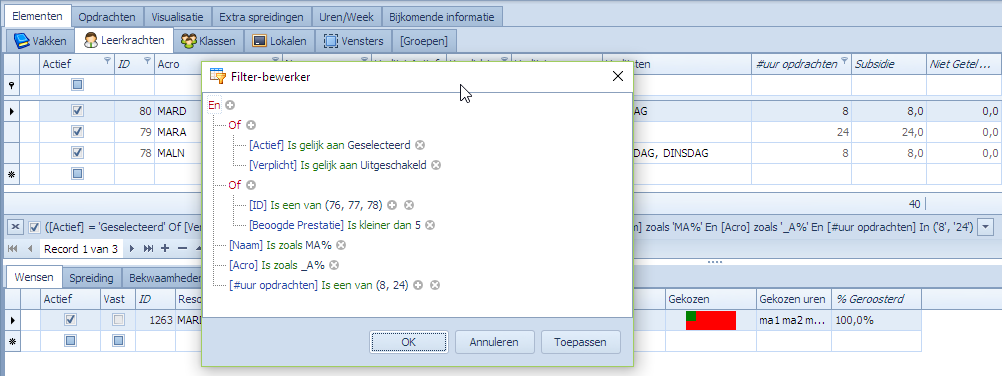Delete the [Beoogde Prestatie] condition
The image size is (1002, 376).
(431, 225)
